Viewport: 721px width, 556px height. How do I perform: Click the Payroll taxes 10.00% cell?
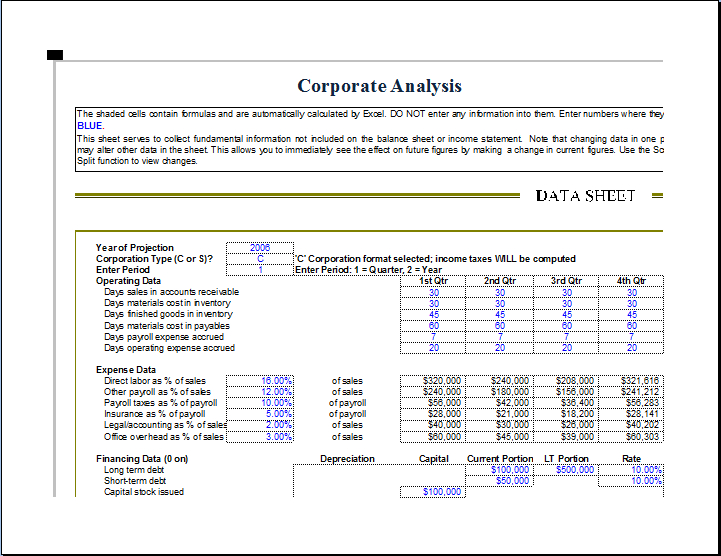260,403
